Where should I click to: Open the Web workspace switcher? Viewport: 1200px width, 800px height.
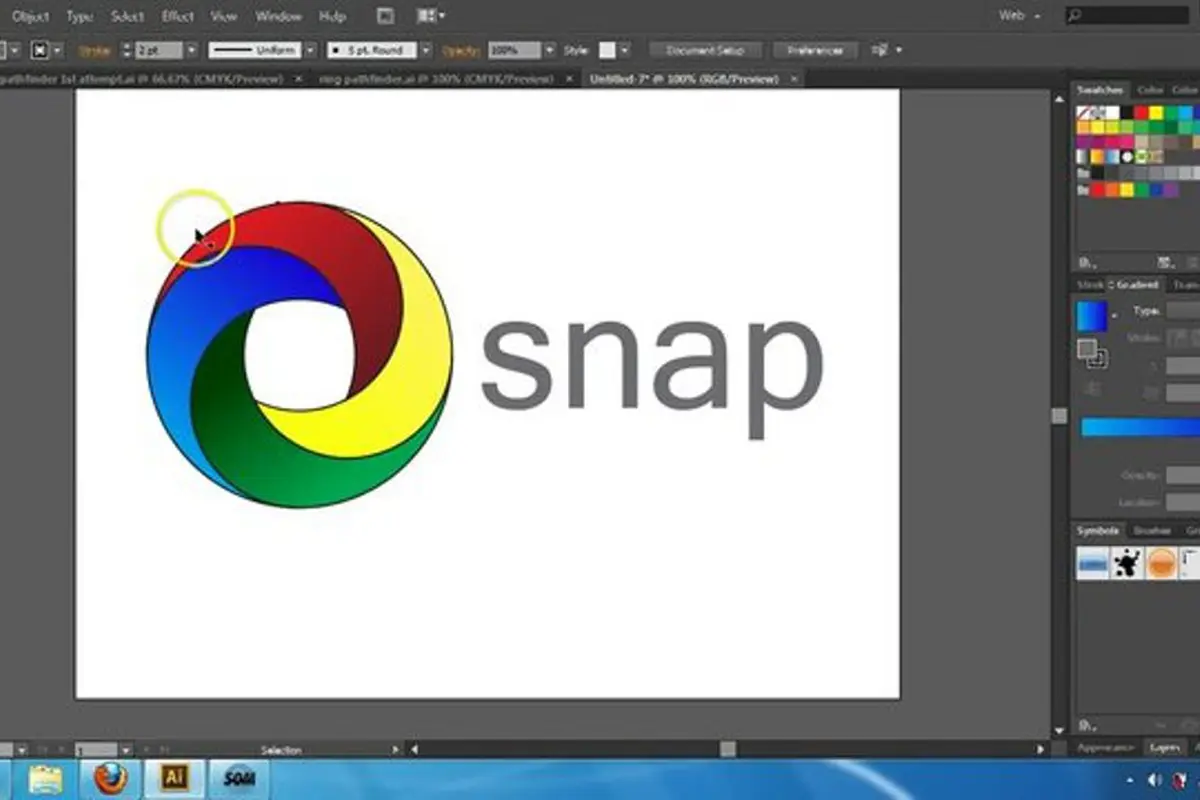click(1020, 16)
